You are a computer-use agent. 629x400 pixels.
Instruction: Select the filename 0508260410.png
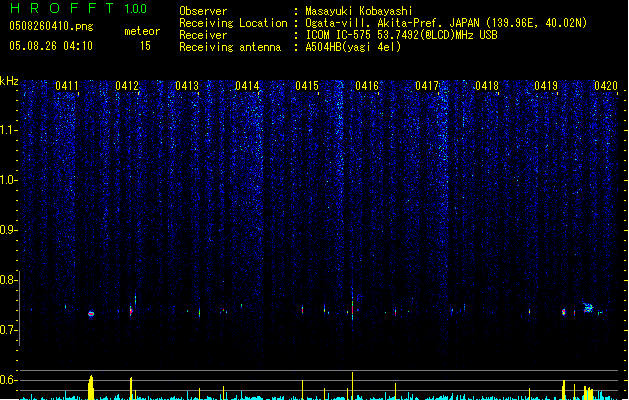[x=51, y=26]
